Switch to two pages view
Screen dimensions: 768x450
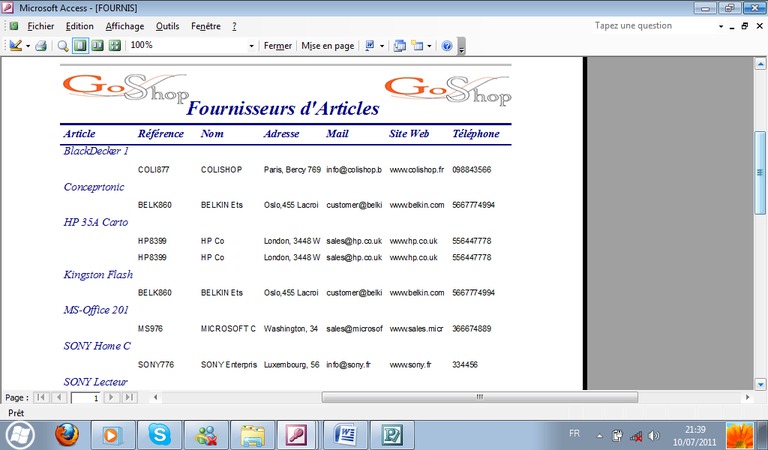tap(97, 46)
